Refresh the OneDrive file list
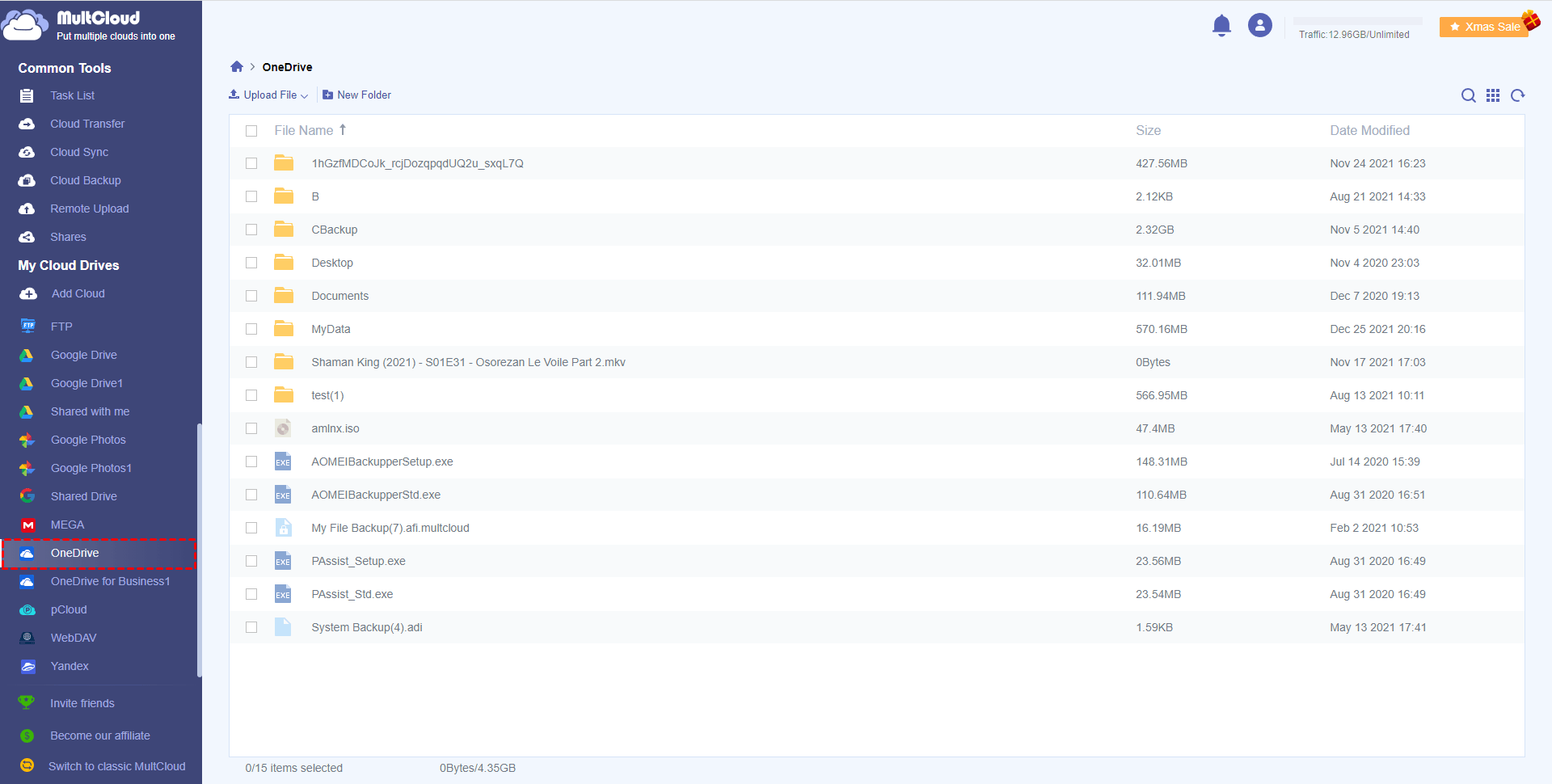Screen dimensions: 1552x784 click(1518, 95)
